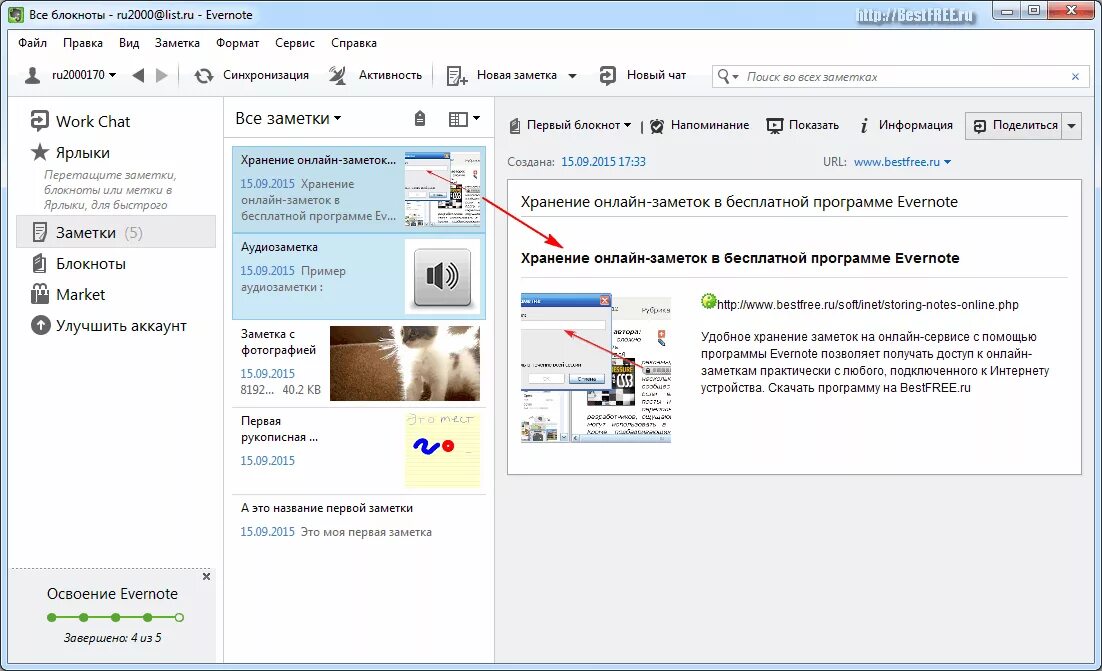The image size is (1102, 671).
Task: Clear search with the X icon
Action: (x=1075, y=77)
